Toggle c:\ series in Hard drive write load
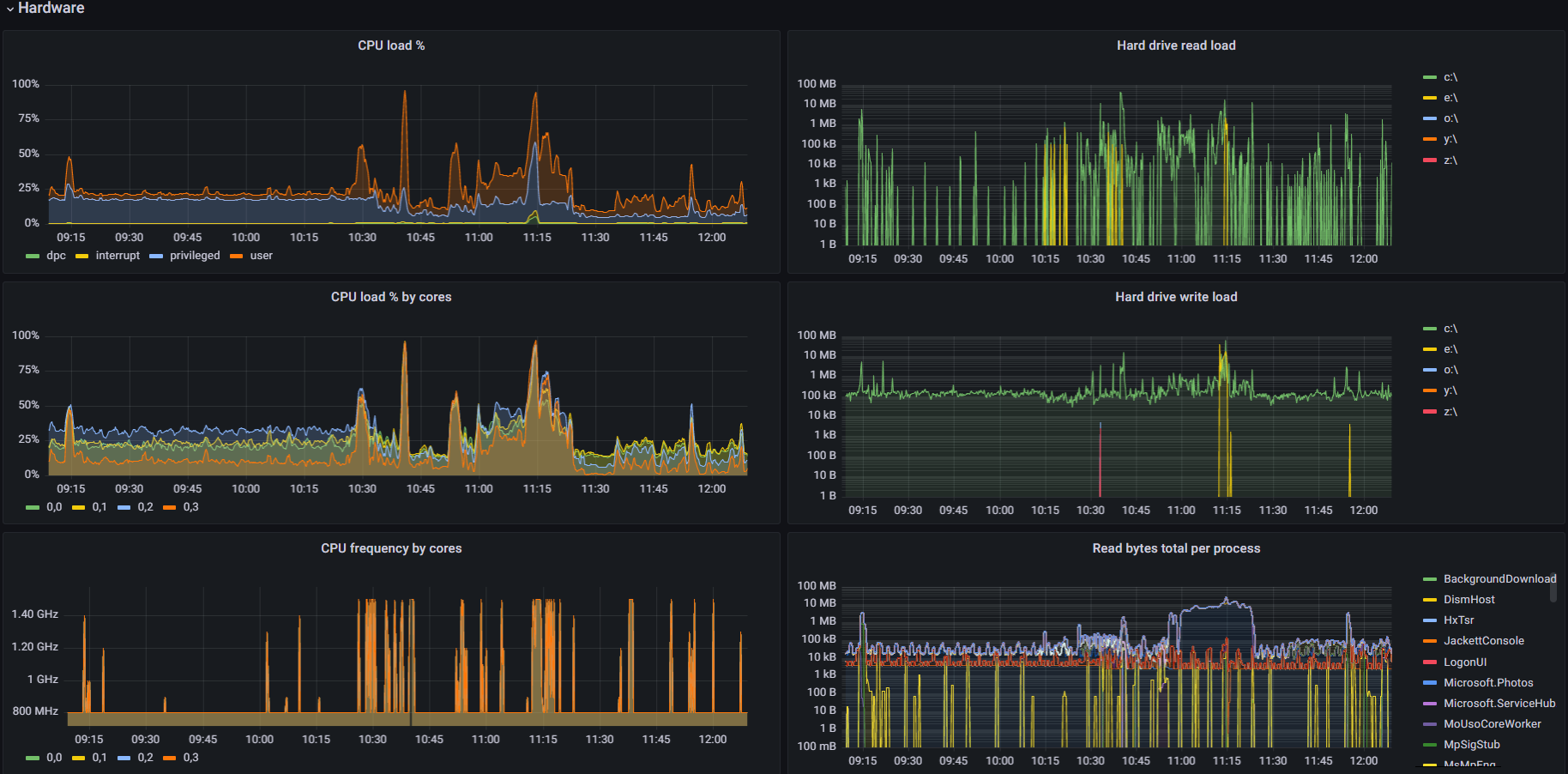The height and width of the screenshot is (774, 1568). point(1450,329)
